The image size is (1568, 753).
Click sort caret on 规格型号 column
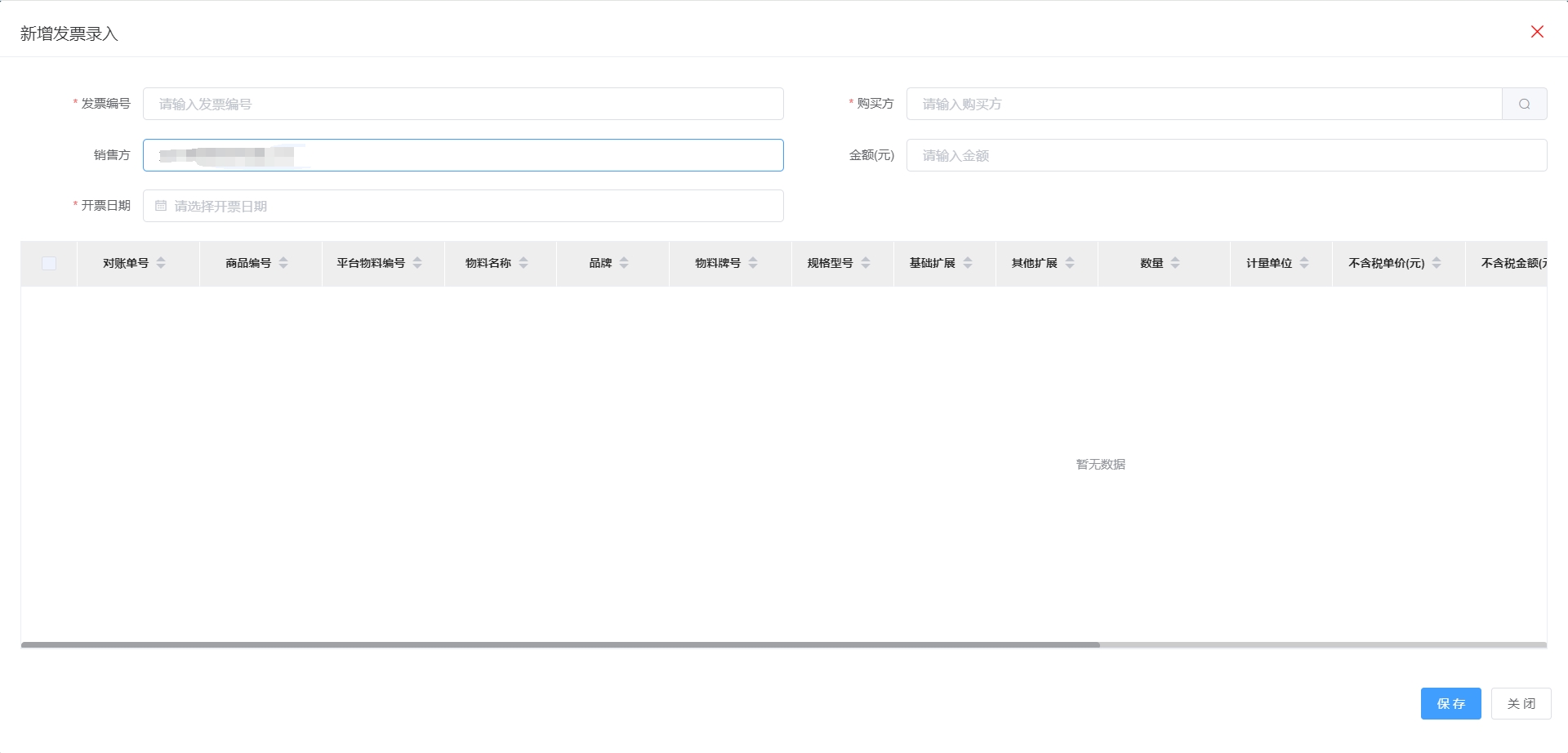pos(866,263)
